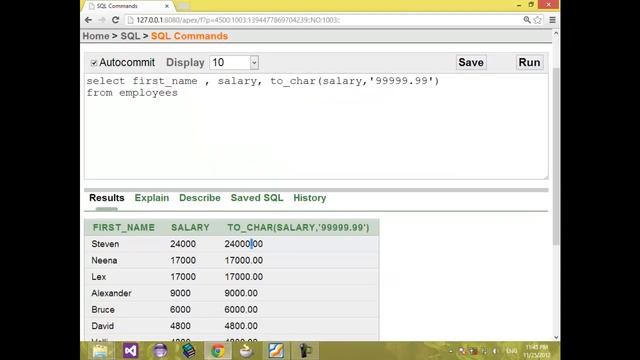This screenshot has height=360, width=640.
Task: Click the SQL Commands breadcrumb
Action: pyautogui.click(x=189, y=36)
